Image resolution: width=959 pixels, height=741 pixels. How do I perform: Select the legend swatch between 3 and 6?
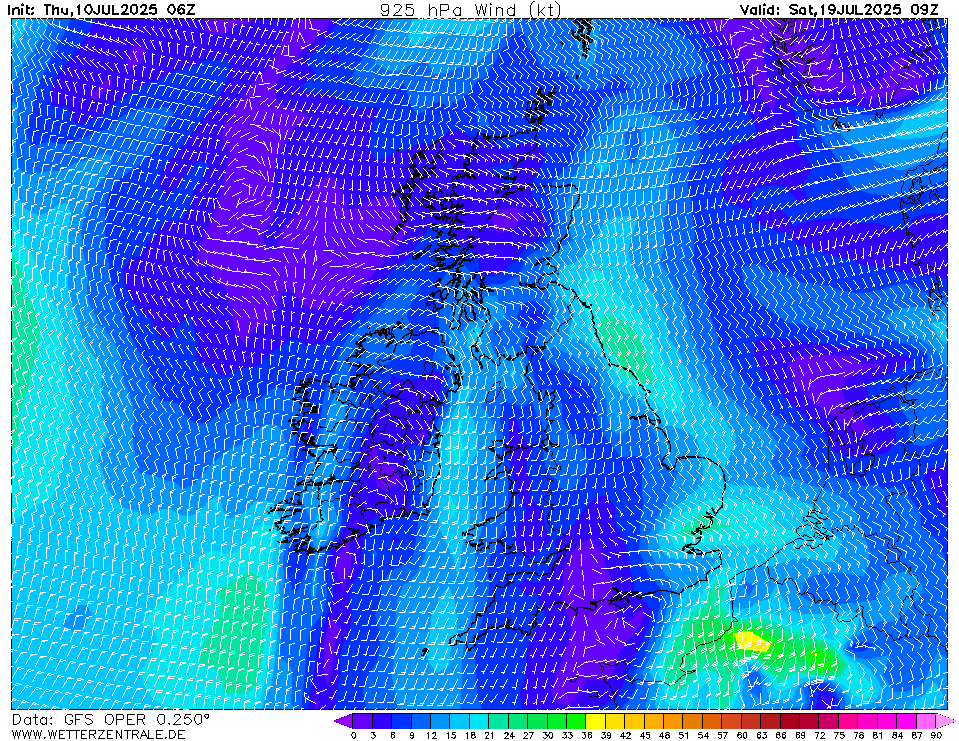[x=382, y=721]
